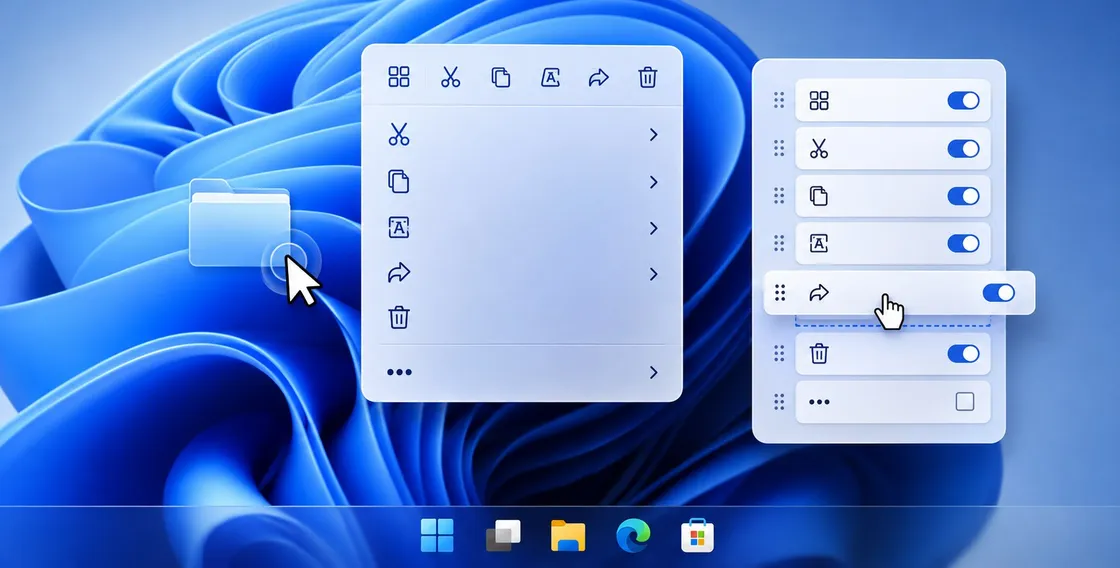Select the folder icon on the desktop
Viewport: 1120px width, 568px height.
click(x=240, y=222)
